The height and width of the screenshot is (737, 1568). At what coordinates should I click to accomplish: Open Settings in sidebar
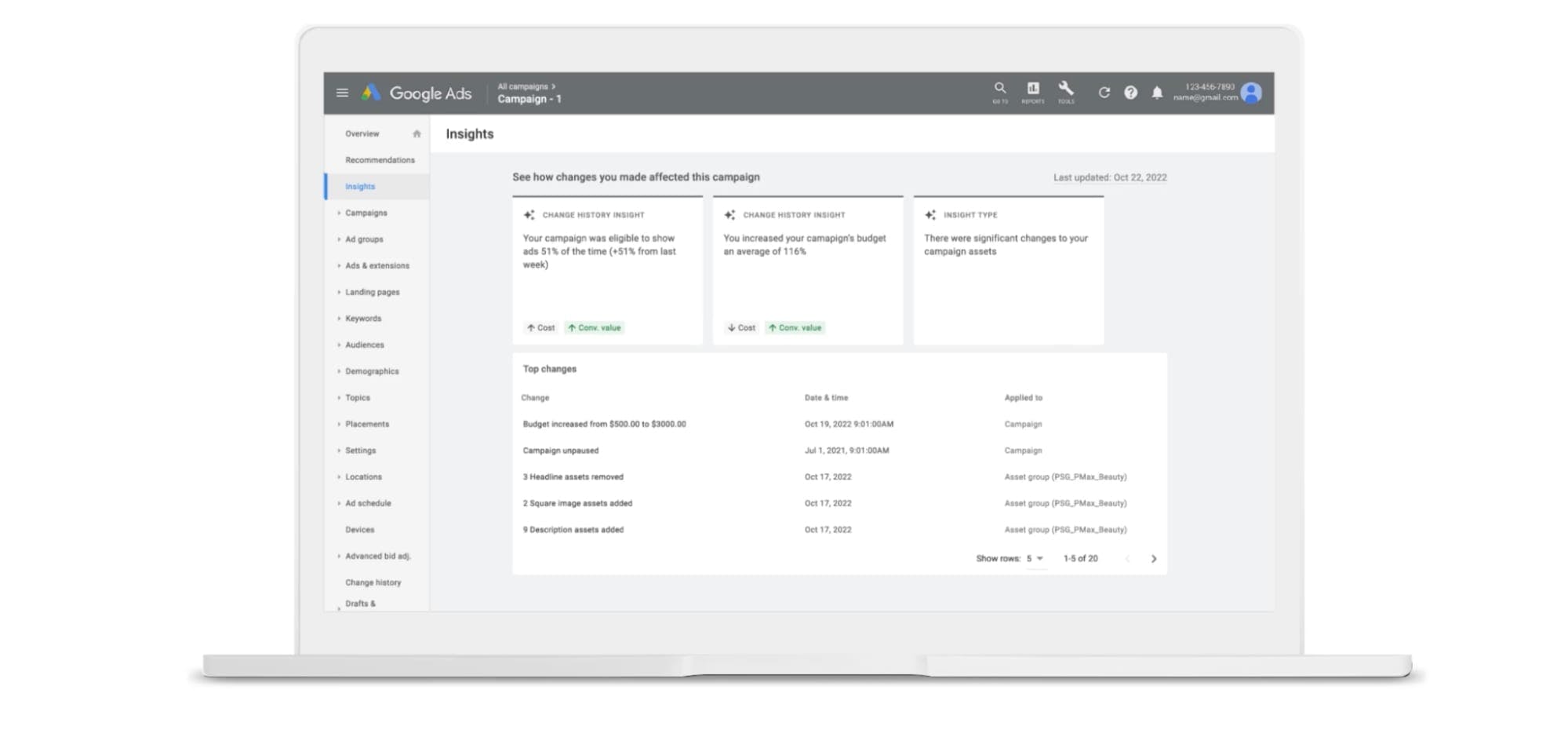tap(361, 451)
